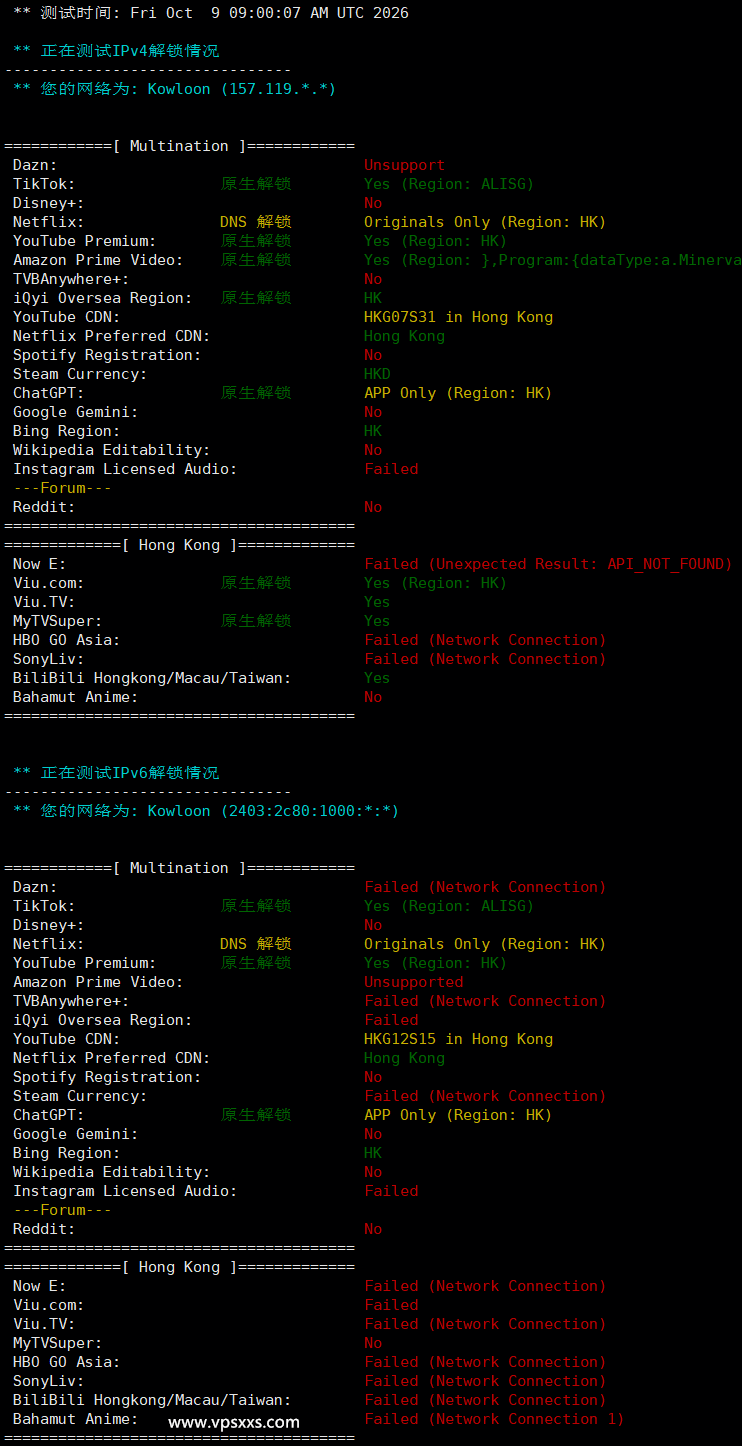Image resolution: width=742 pixels, height=1446 pixels.
Task: Click the red "Failed" result for Viu.com in IPv6
Action: tap(391, 1305)
